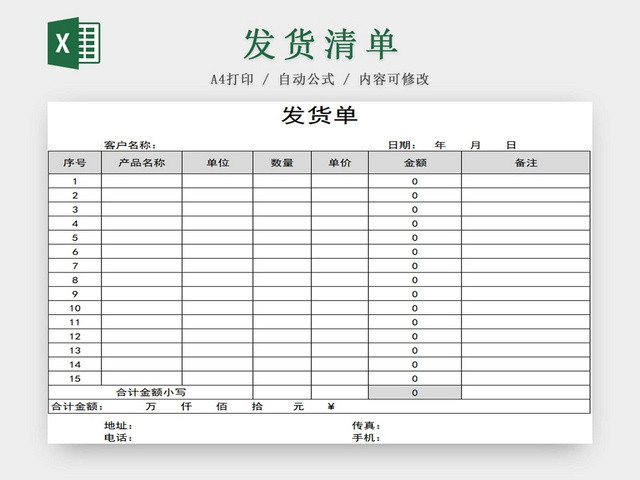This screenshot has height=480, width=640.
Task: Click the 合计金额： label
Action: 77,407
